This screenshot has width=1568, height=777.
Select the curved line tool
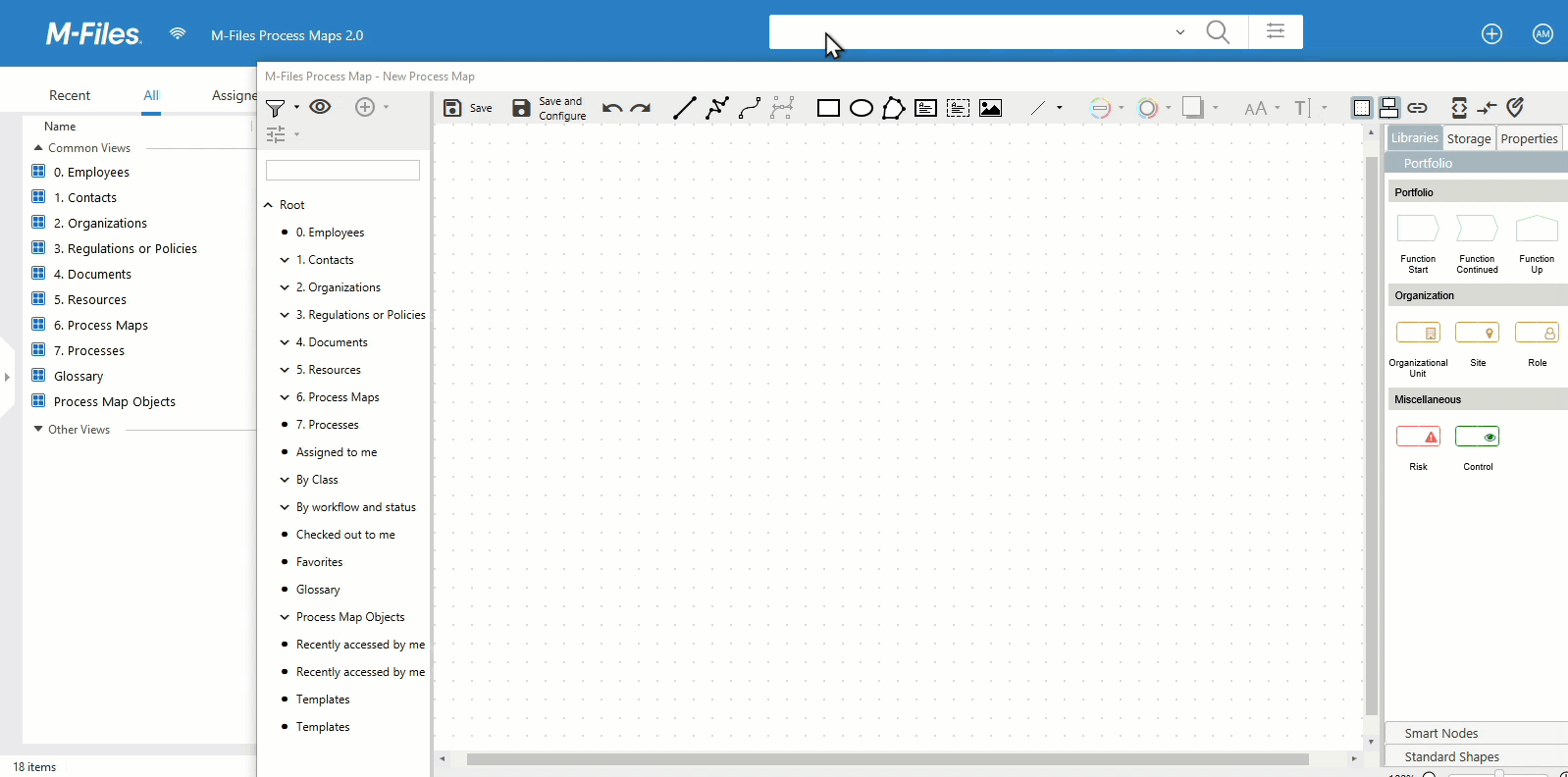[x=750, y=108]
